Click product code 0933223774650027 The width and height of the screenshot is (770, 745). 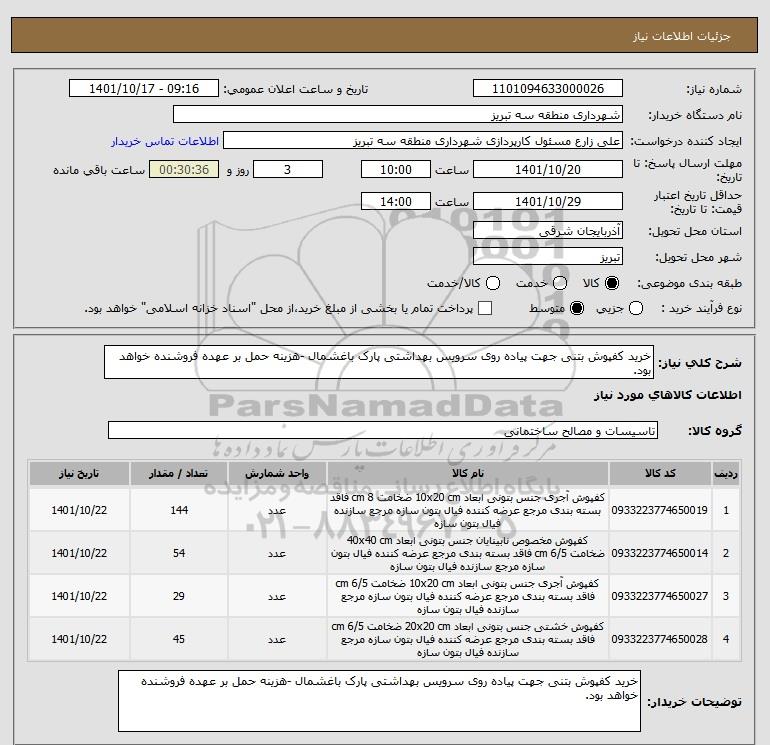tap(660, 596)
